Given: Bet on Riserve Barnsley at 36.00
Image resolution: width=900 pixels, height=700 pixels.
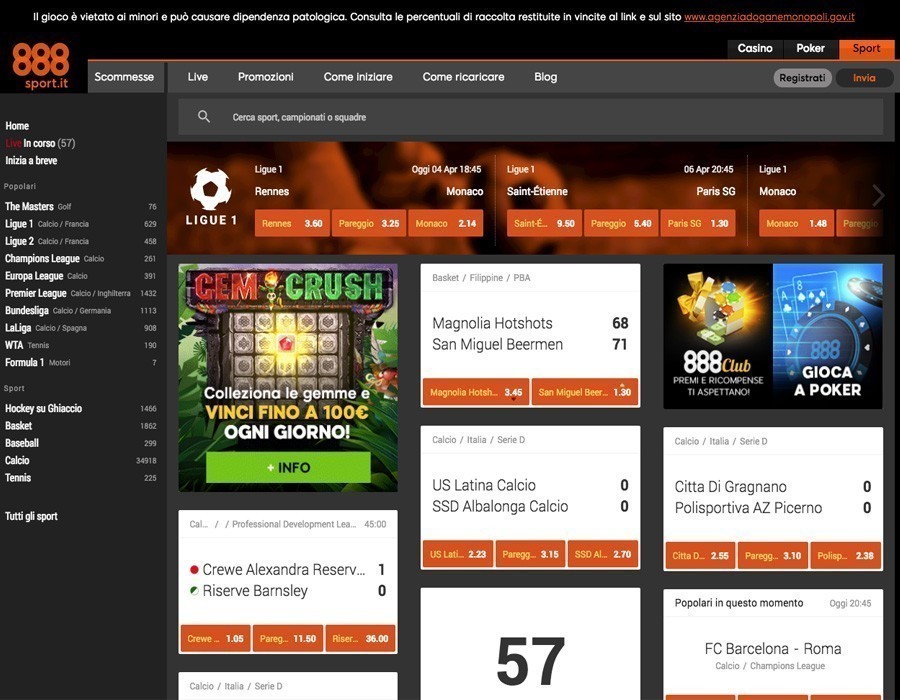Looking at the screenshot, I should point(360,639).
